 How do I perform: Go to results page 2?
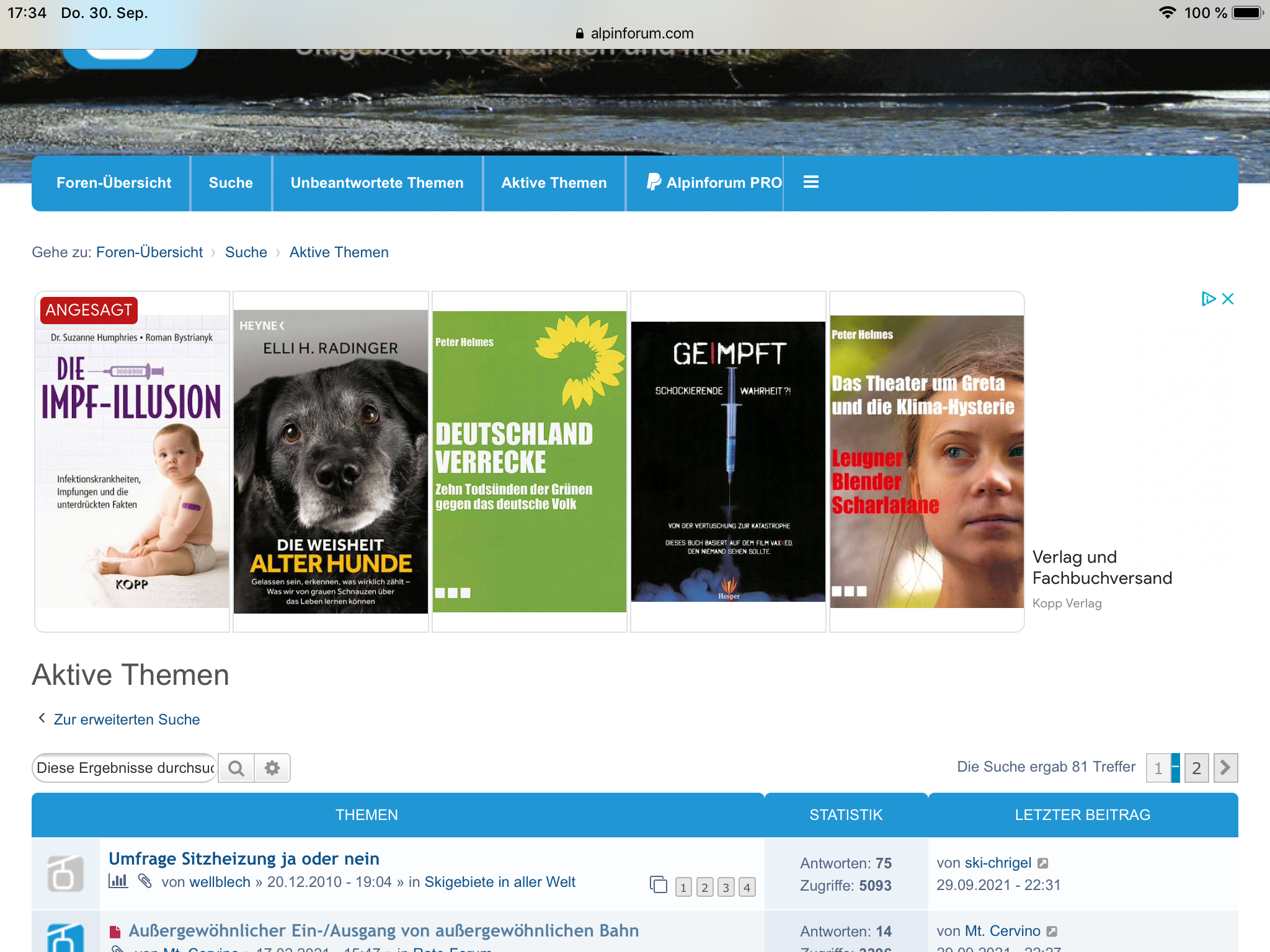(x=1196, y=768)
